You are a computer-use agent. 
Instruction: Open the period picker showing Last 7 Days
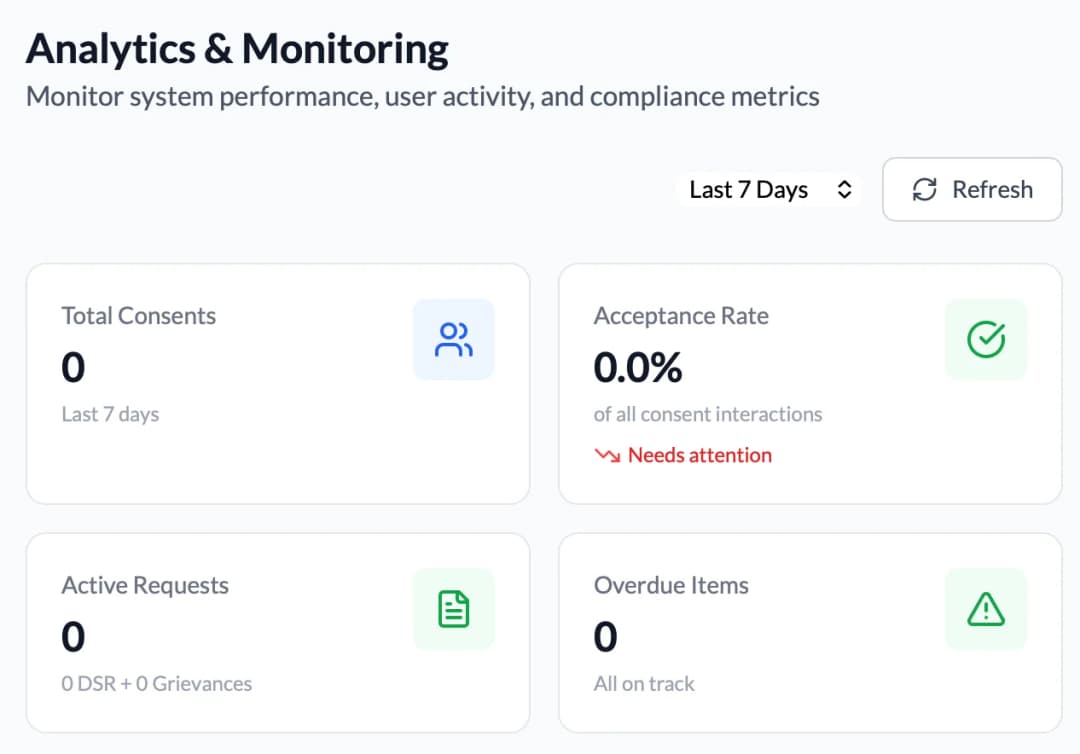(x=768, y=189)
